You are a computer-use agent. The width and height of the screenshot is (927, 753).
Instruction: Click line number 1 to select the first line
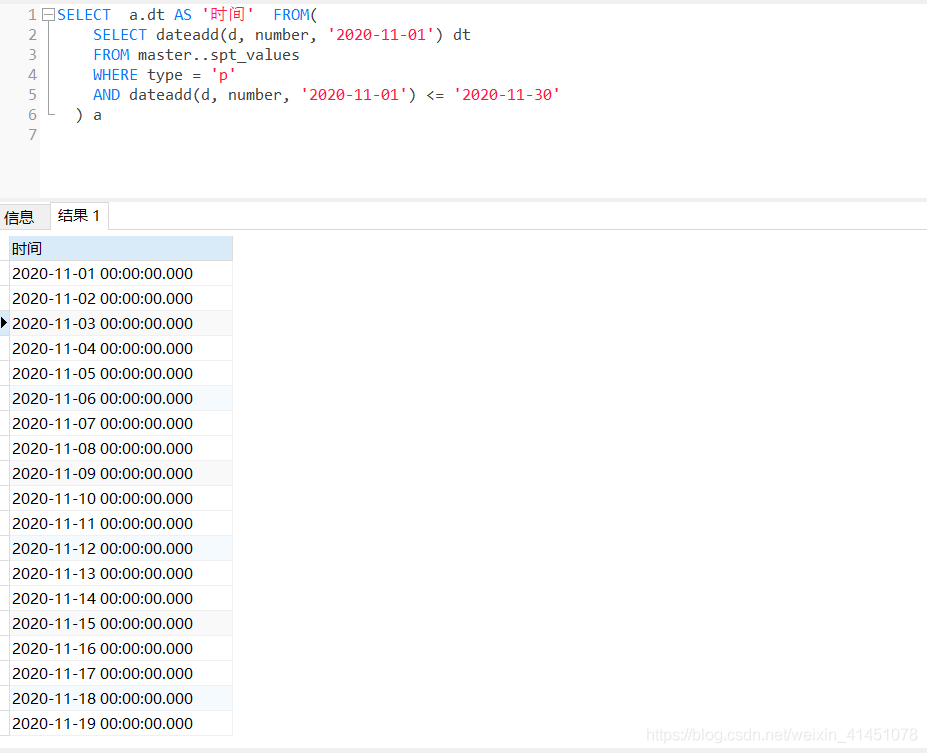32,14
